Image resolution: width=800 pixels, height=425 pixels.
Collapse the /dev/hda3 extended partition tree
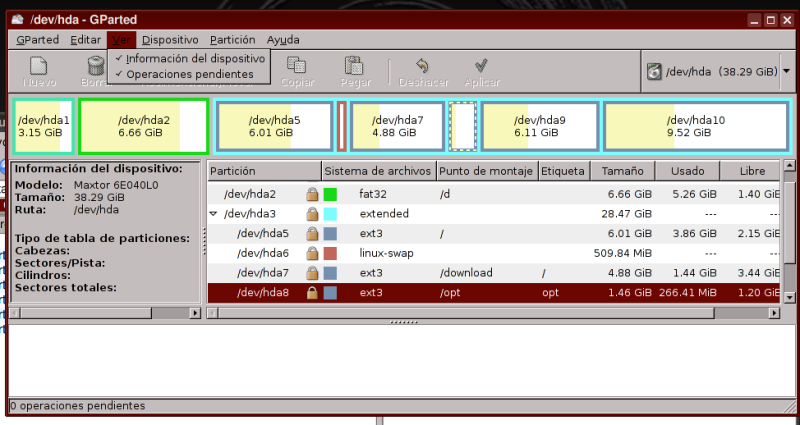tap(213, 214)
